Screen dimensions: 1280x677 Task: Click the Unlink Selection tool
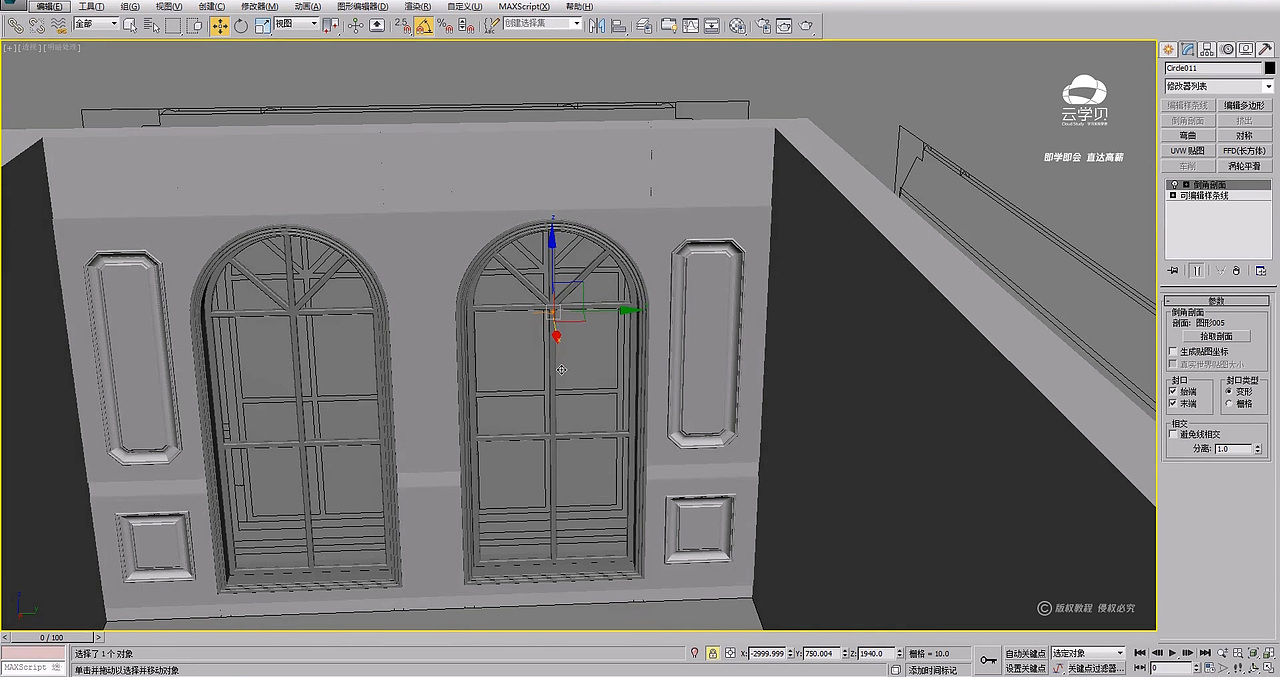coord(37,24)
